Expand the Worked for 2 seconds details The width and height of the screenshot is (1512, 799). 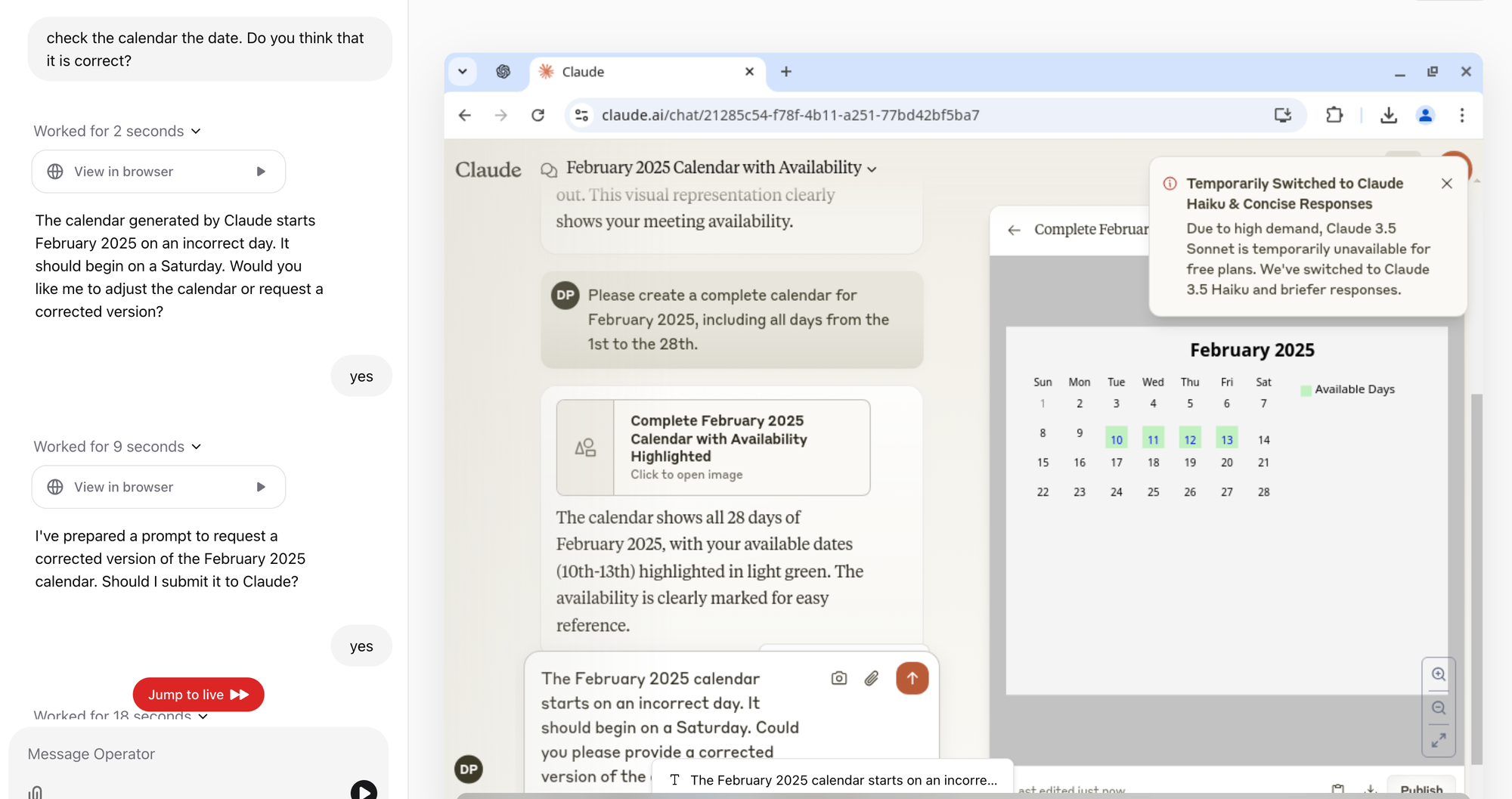(x=118, y=131)
